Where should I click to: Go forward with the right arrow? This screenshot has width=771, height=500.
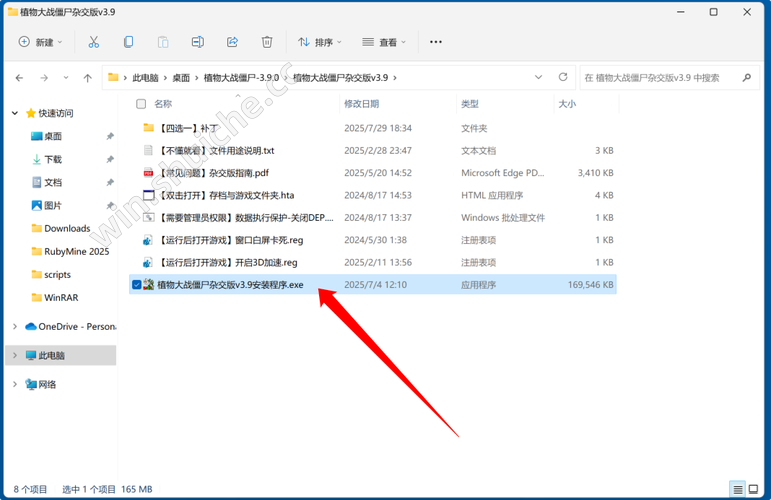tap(44, 78)
